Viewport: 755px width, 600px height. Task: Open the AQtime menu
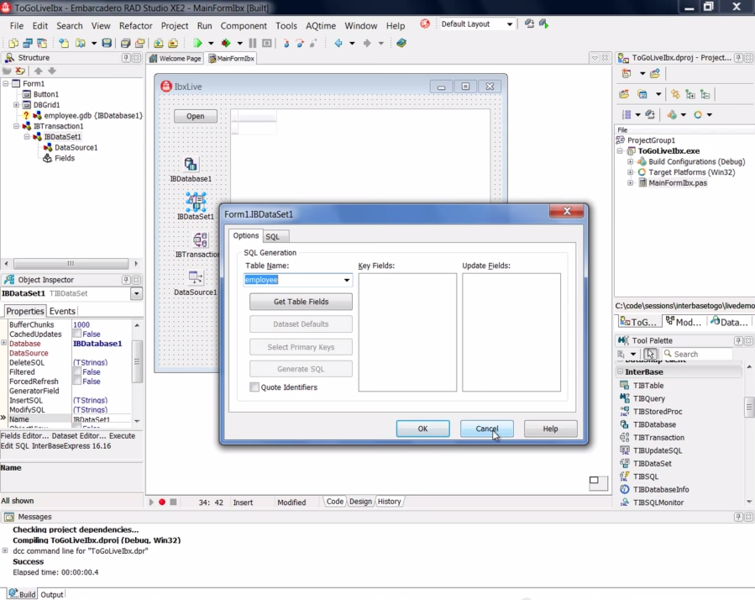[321, 26]
